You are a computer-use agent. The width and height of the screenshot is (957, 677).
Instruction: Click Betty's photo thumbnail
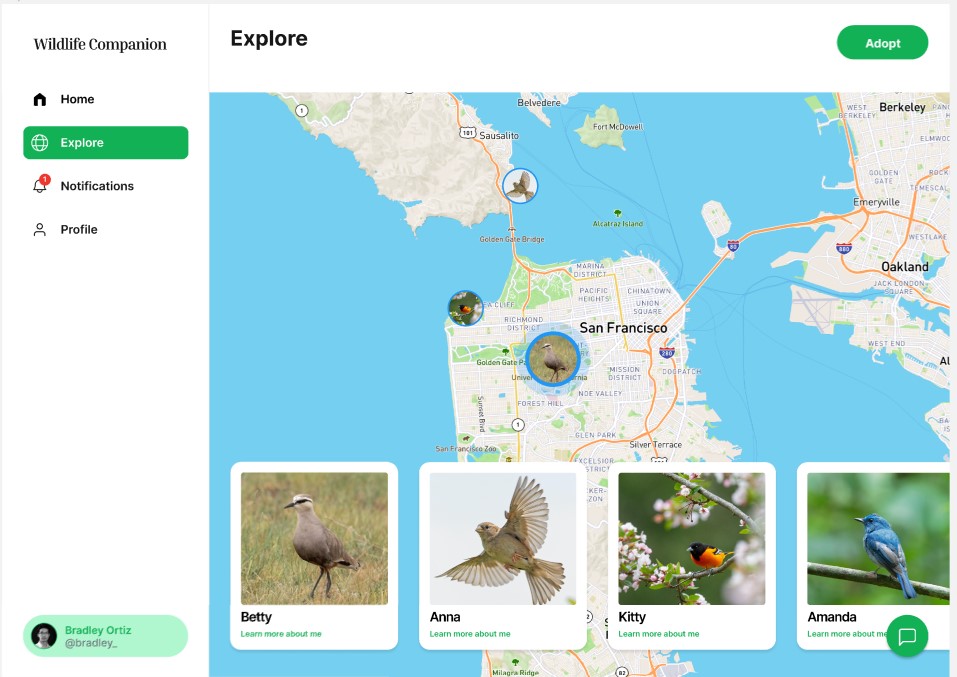[313, 538]
